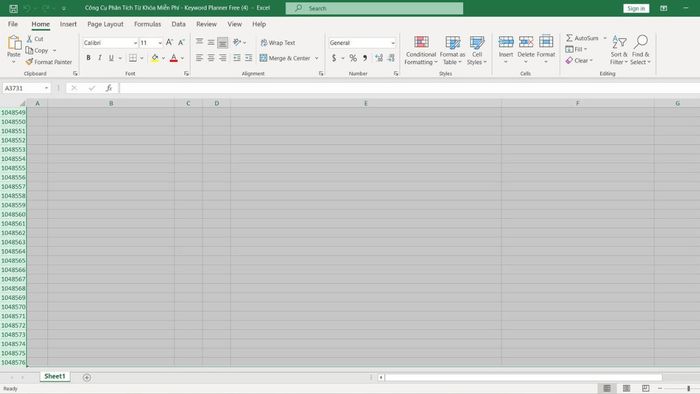Image resolution: width=700 pixels, height=394 pixels.
Task: Open the Calibri font name dropdown
Action: coord(135,43)
